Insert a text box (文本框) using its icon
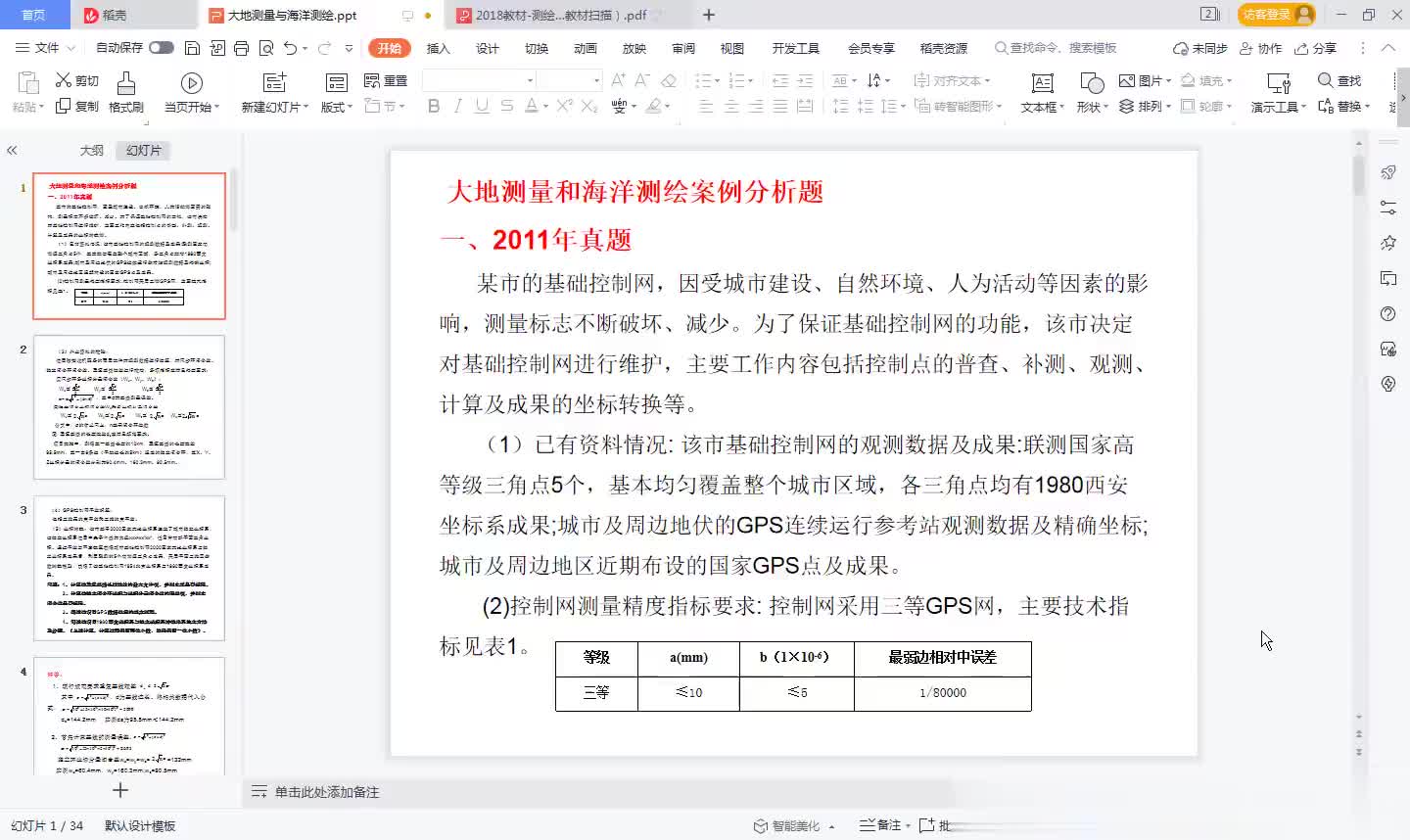The width and height of the screenshot is (1410, 840). point(1043,84)
